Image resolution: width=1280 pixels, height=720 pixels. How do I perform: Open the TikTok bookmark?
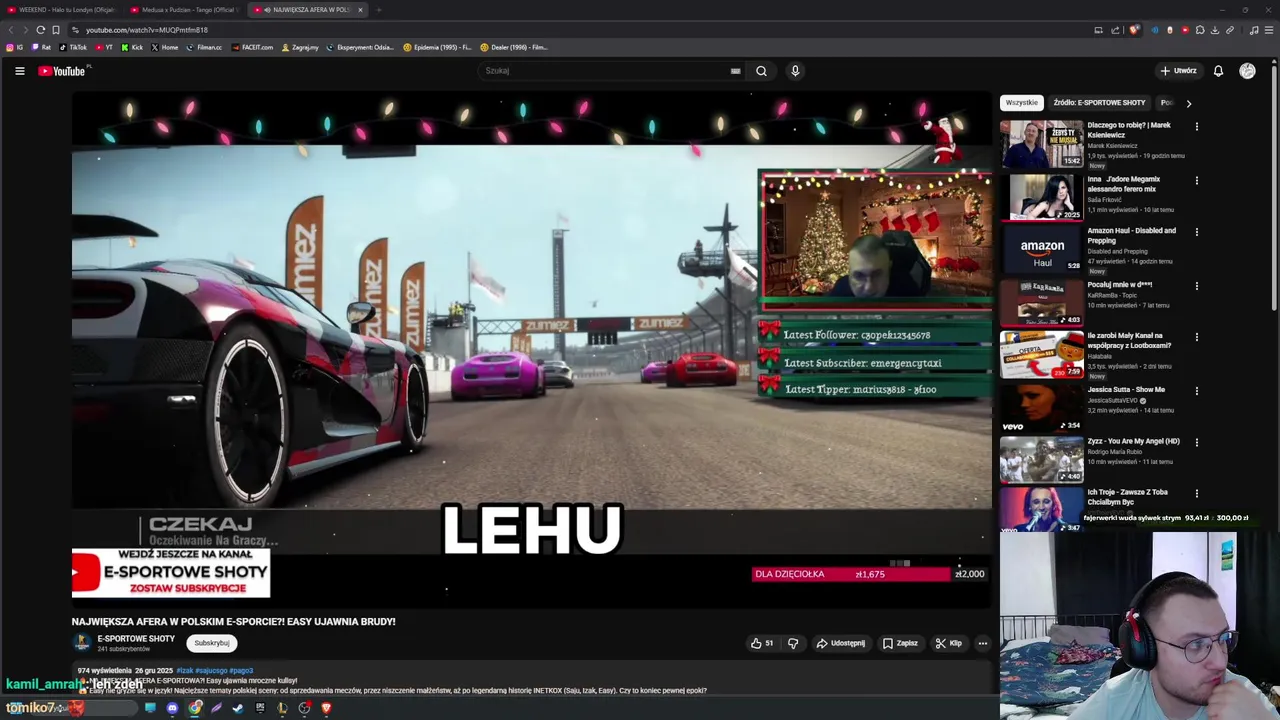pos(73,47)
